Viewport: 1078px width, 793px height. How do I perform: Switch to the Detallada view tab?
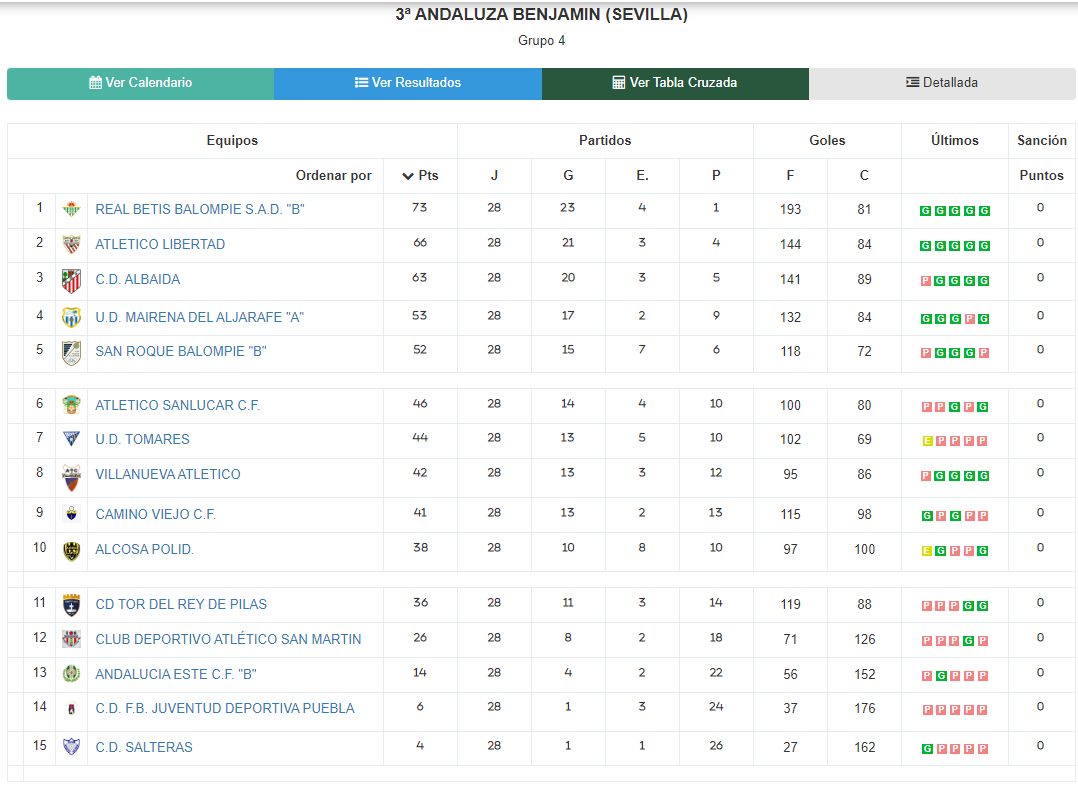click(942, 83)
